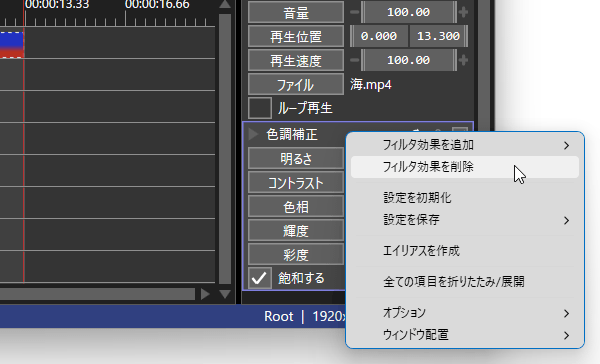
Task: Click the timeline's downward scroll arrow
Action: (x=225, y=294)
